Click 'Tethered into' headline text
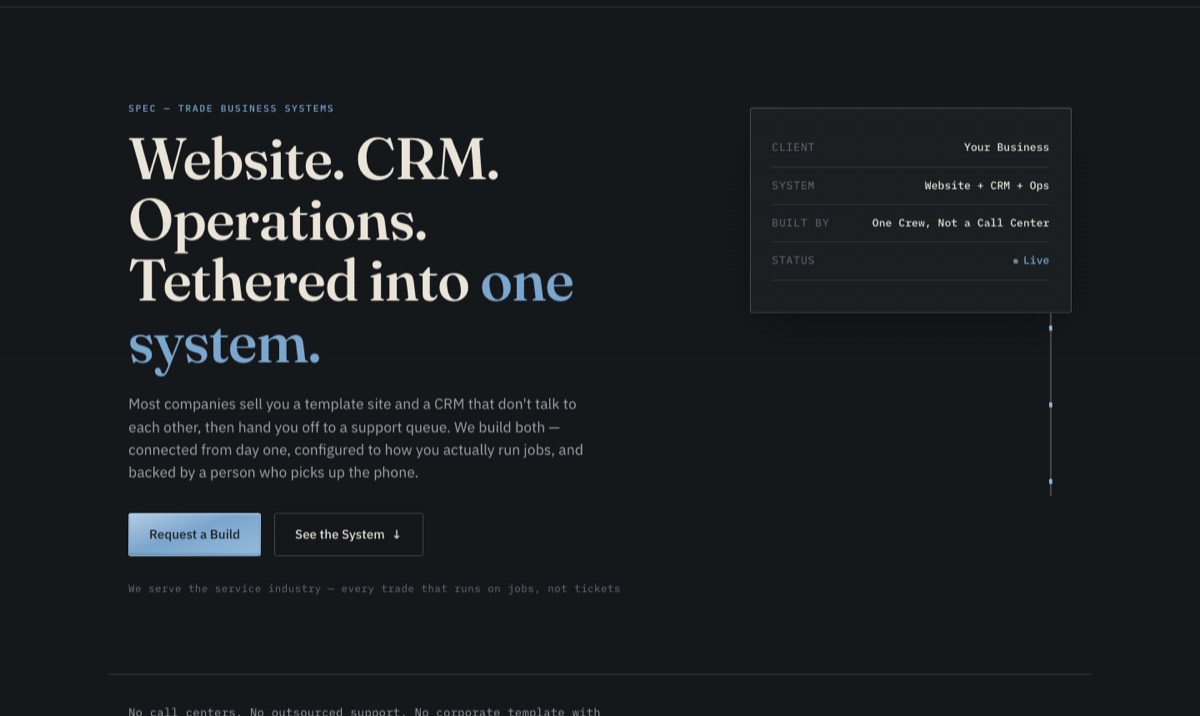Image resolution: width=1200 pixels, height=716 pixels. point(299,281)
